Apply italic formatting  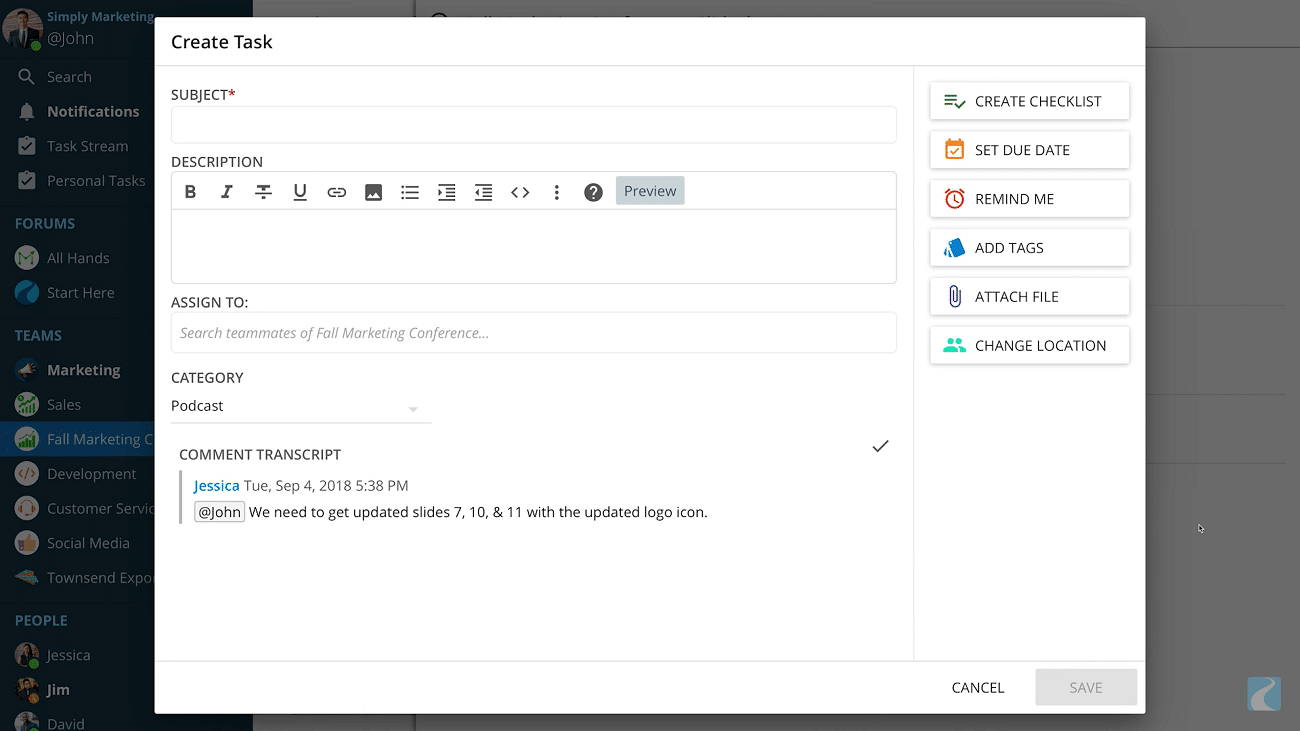pos(226,191)
